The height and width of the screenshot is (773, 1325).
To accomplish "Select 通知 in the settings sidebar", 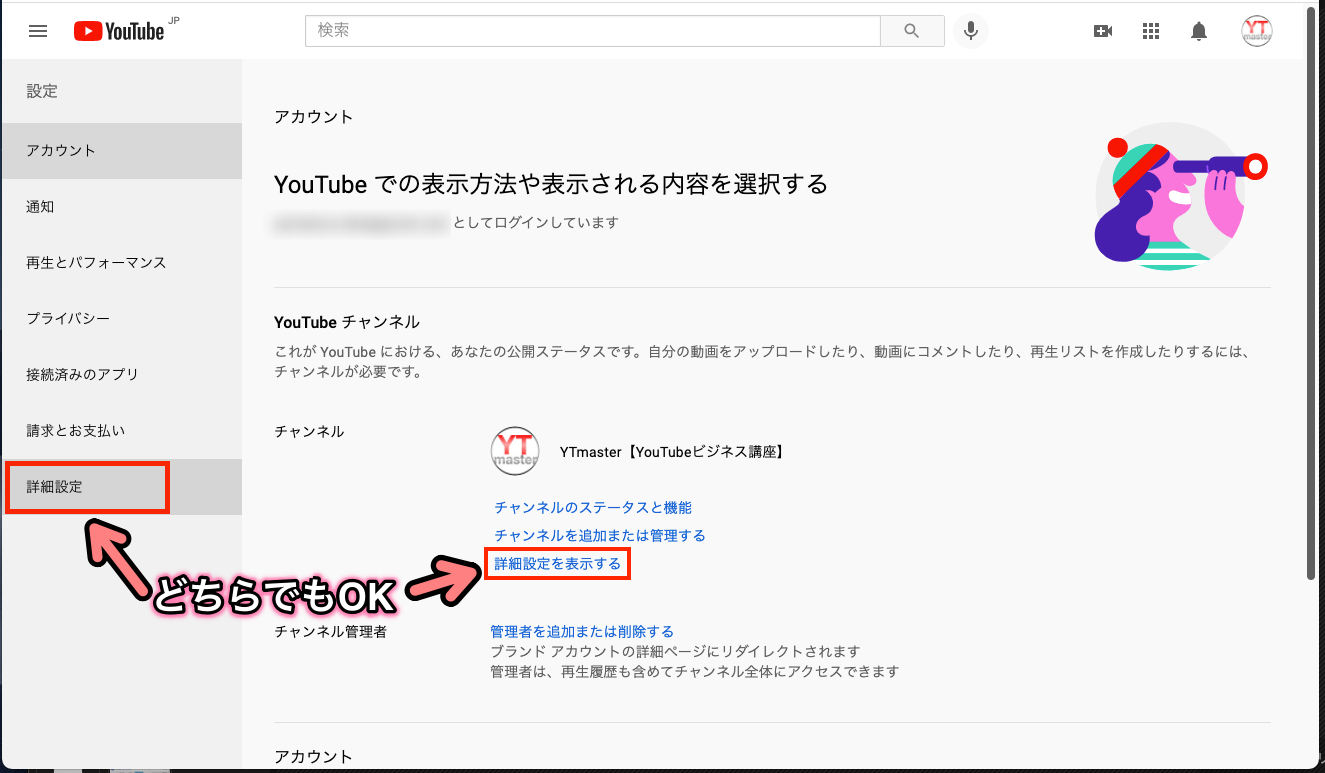I will (x=122, y=207).
